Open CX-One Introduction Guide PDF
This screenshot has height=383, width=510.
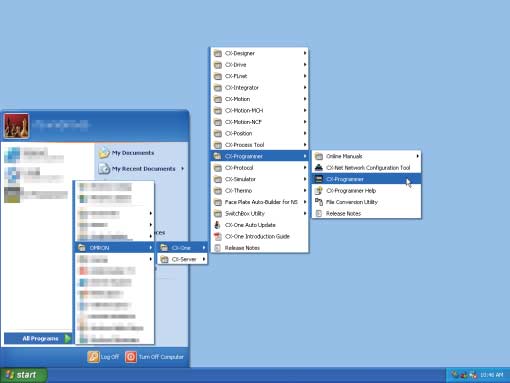pyautogui.click(x=260, y=236)
